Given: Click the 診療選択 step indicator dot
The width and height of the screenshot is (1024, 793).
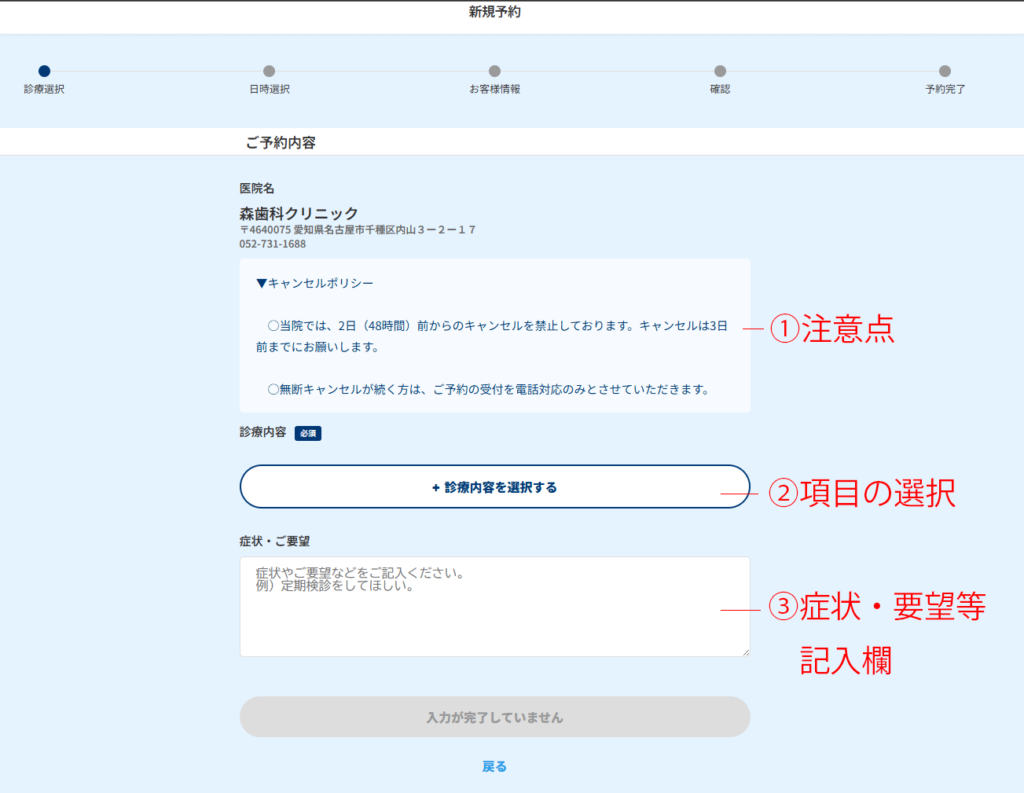Looking at the screenshot, I should [42, 73].
